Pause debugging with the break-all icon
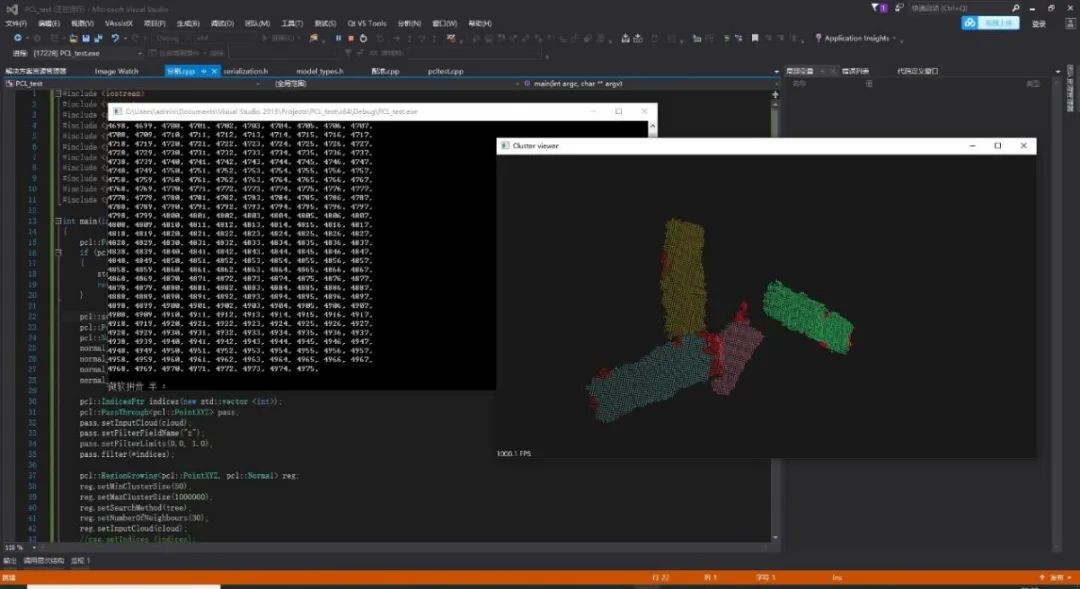 click(x=338, y=38)
